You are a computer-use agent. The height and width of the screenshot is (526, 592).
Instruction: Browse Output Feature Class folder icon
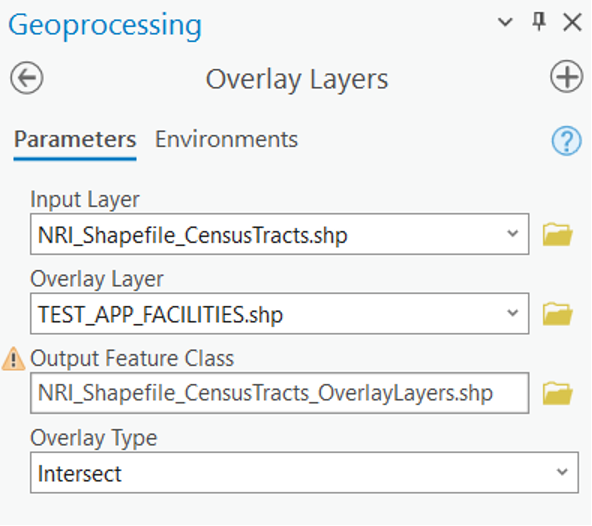point(558,393)
